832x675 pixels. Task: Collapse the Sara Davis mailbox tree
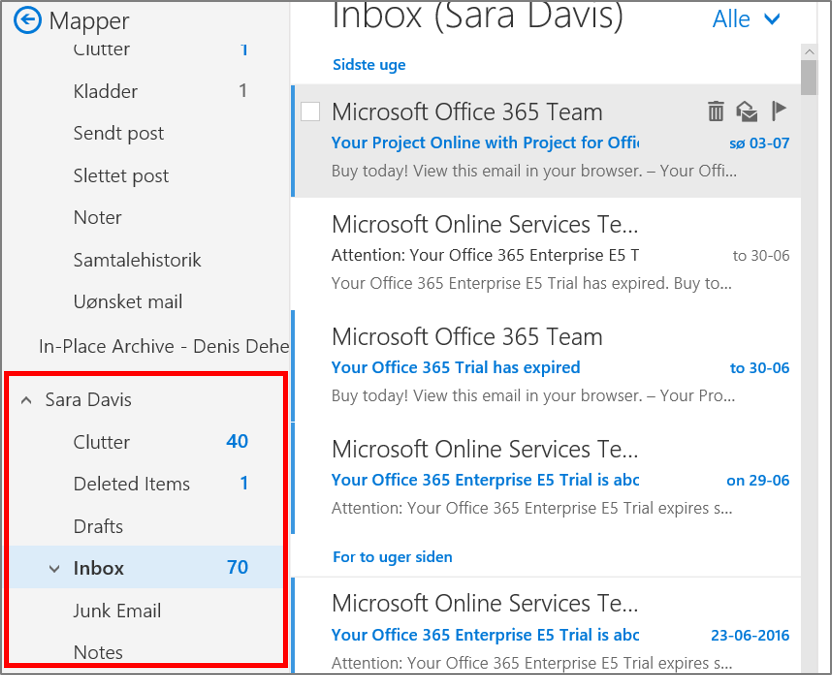[x=26, y=400]
